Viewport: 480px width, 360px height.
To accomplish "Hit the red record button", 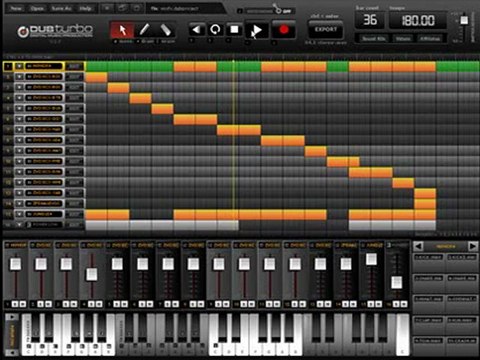I will click(x=284, y=30).
